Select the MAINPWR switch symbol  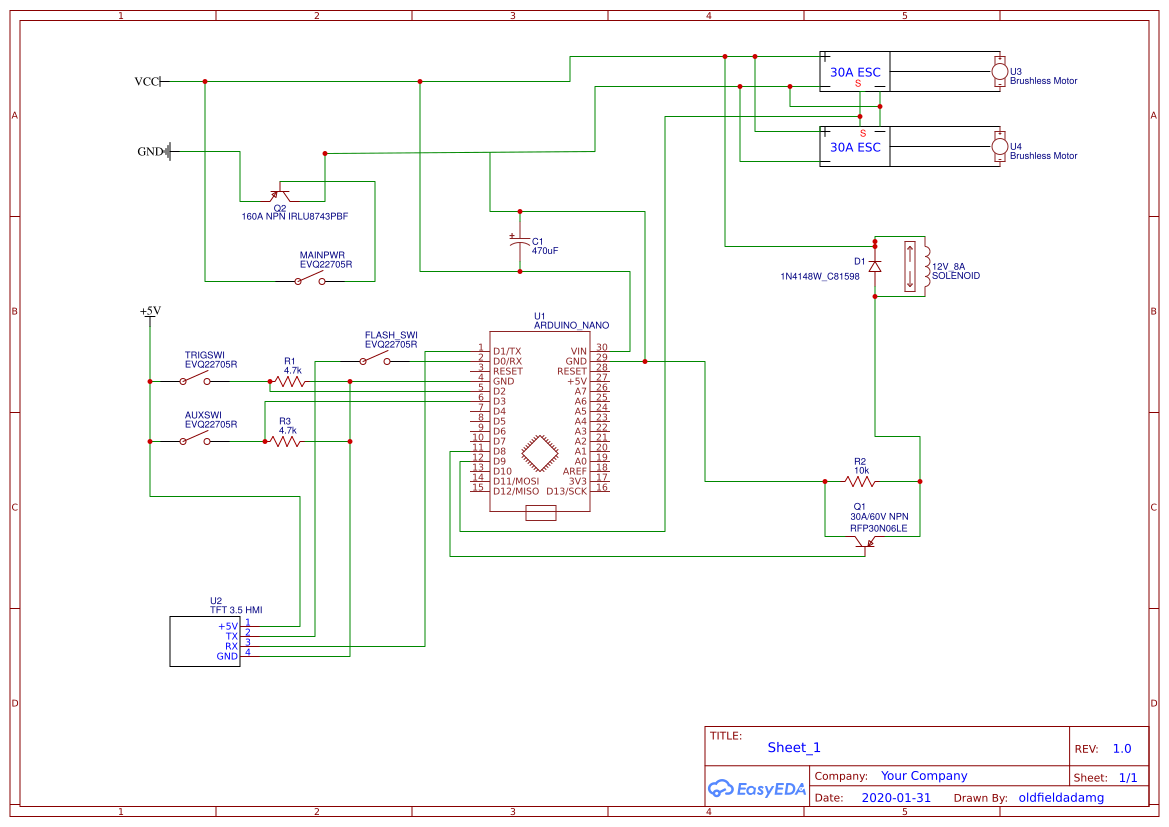click(309, 281)
